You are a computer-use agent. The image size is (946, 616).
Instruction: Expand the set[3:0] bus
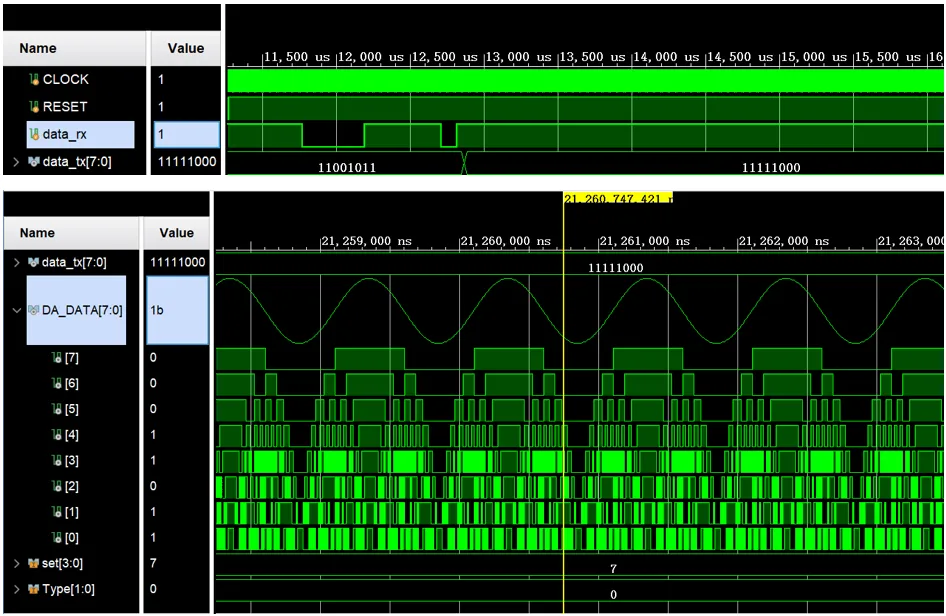[15, 564]
